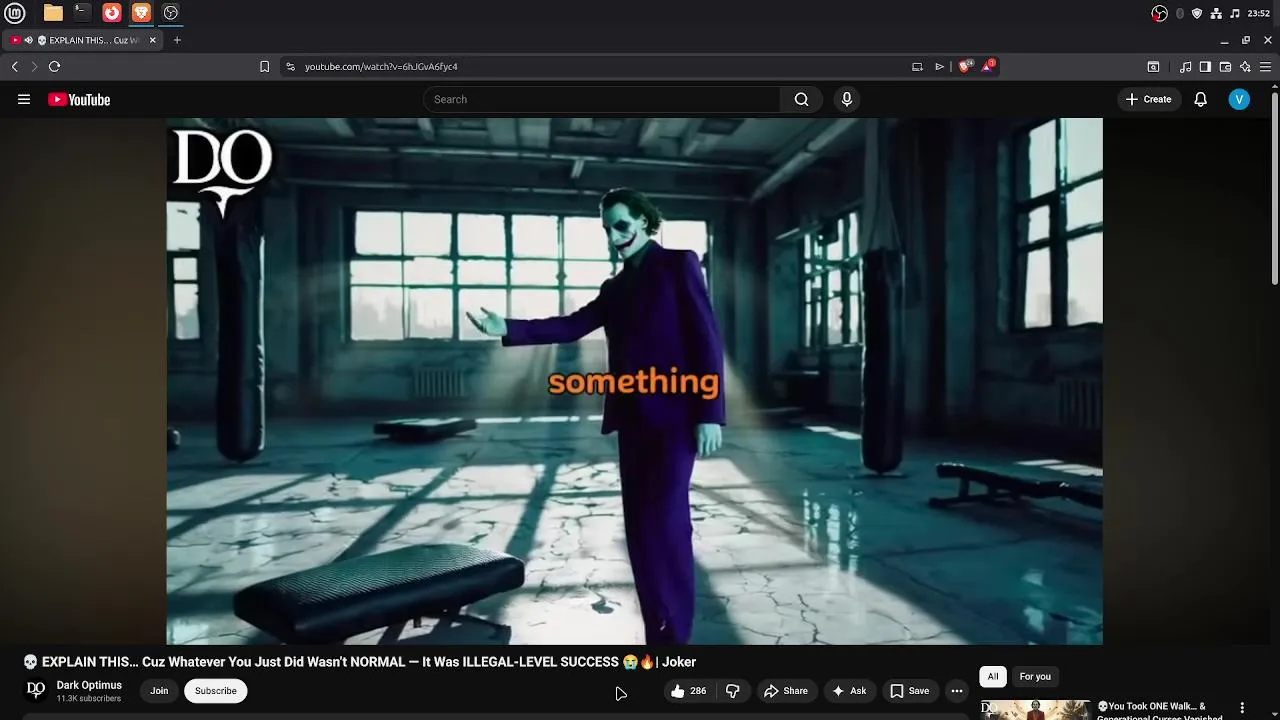Toggle the Brave sidebar panel

1205,66
